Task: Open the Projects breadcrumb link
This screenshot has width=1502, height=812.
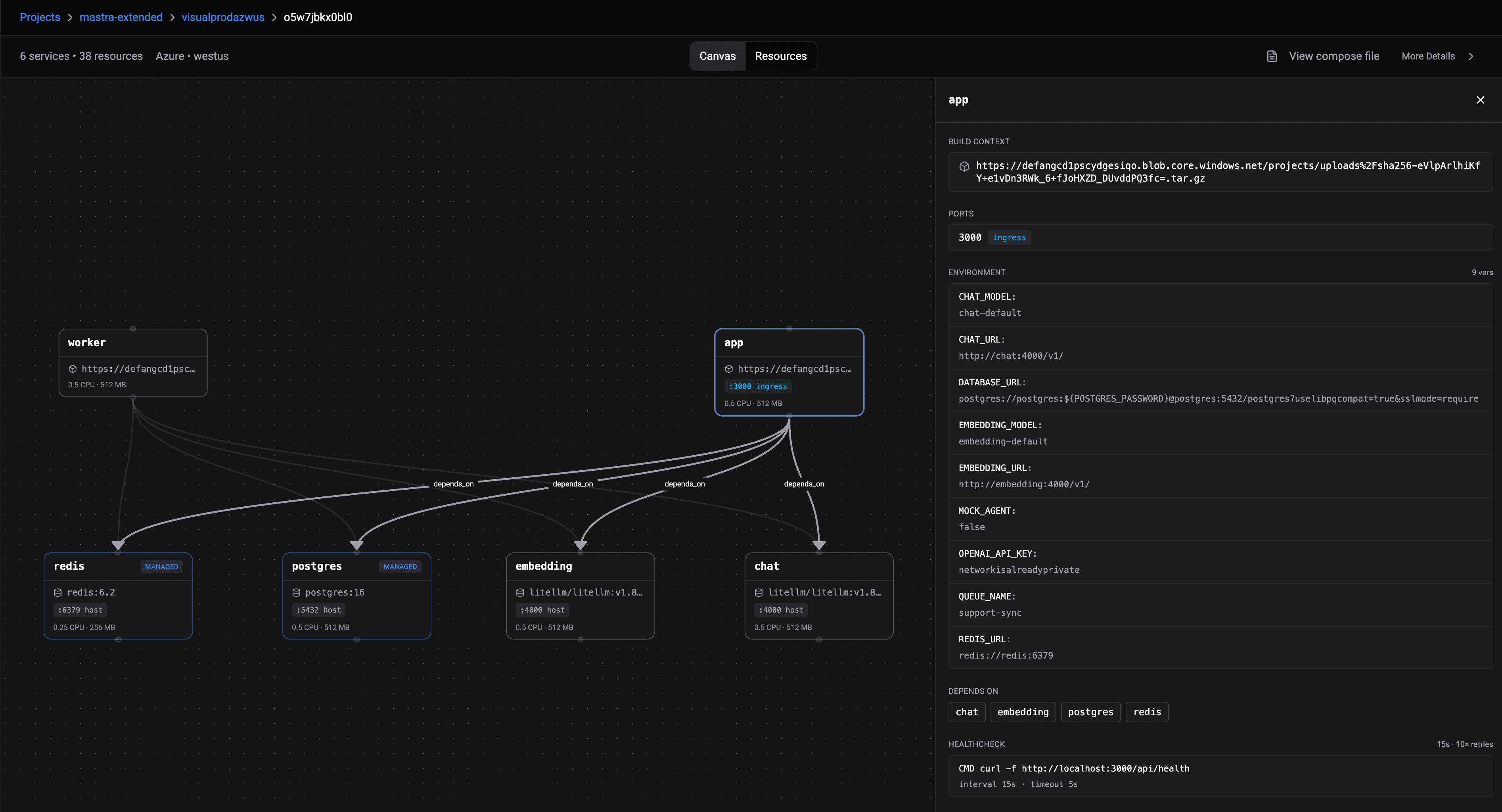Action: 40,17
